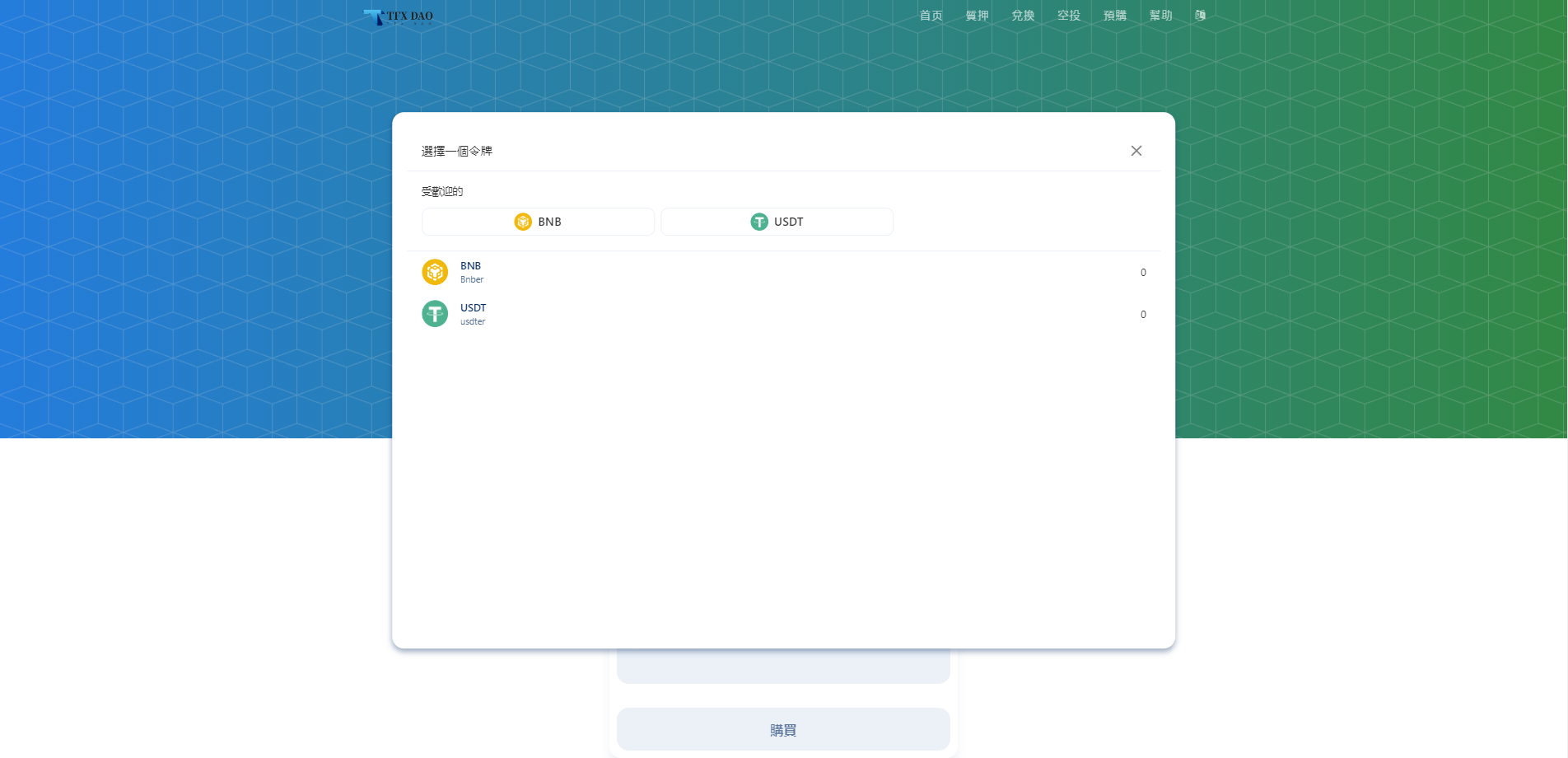This screenshot has height=758, width=1568.
Task: Open the TFX DAO logo on the header
Action: [x=398, y=16]
